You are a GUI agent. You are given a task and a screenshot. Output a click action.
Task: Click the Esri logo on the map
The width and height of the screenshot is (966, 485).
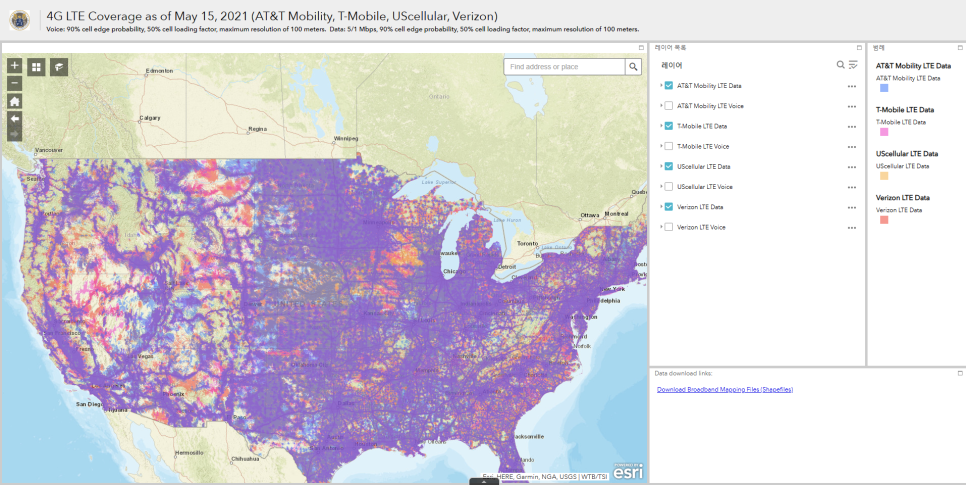click(x=628, y=471)
